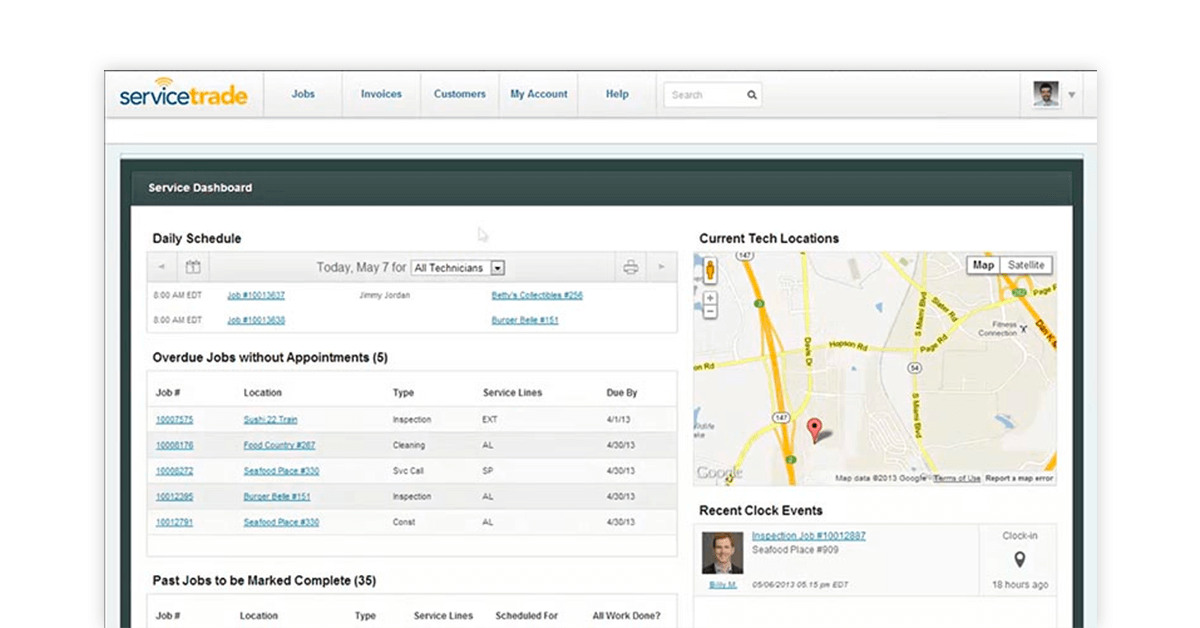This screenshot has width=1200, height=628.
Task: Click the ServiceTrade logo
Action: point(183,93)
